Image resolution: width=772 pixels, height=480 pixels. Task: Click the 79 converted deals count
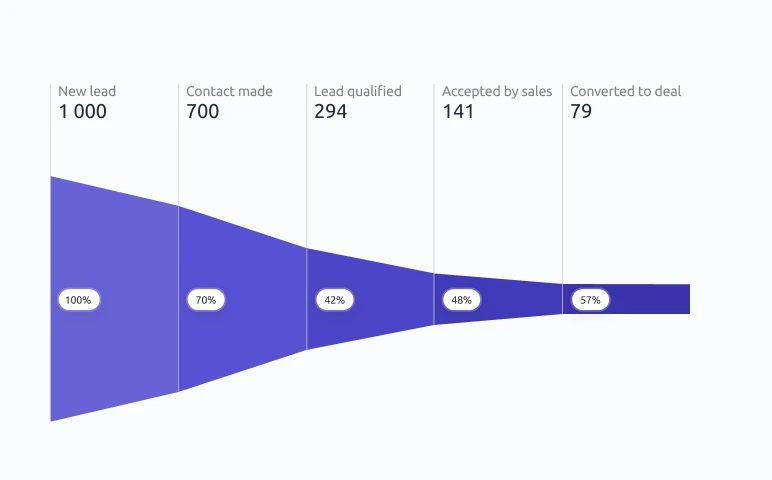(581, 111)
